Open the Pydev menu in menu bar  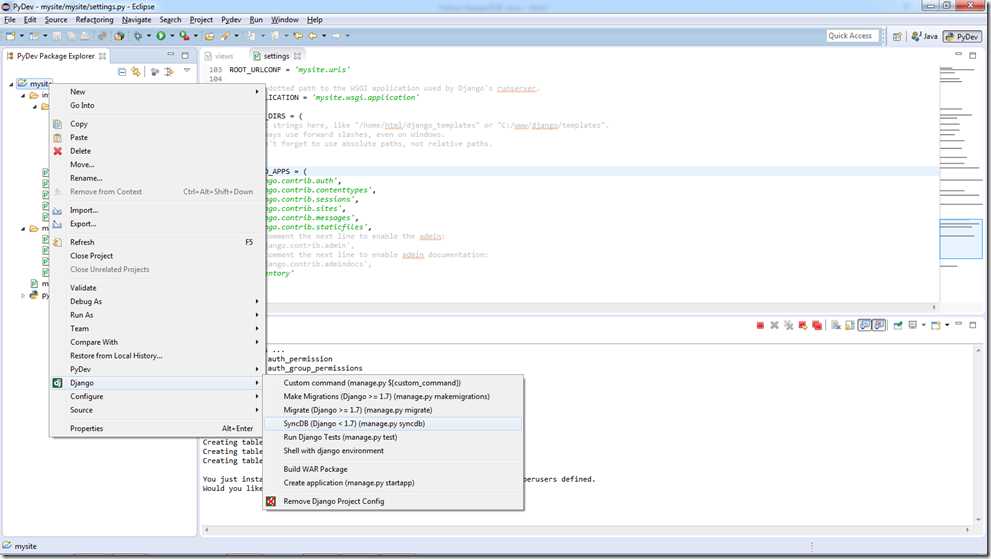coord(231,20)
